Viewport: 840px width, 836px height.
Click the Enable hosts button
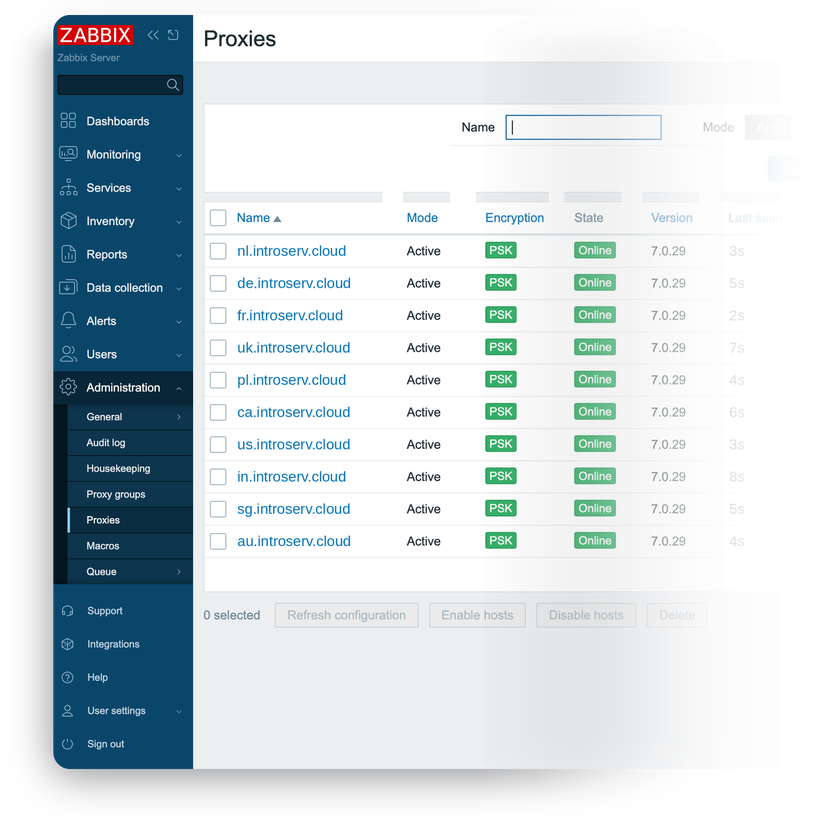[x=477, y=615]
